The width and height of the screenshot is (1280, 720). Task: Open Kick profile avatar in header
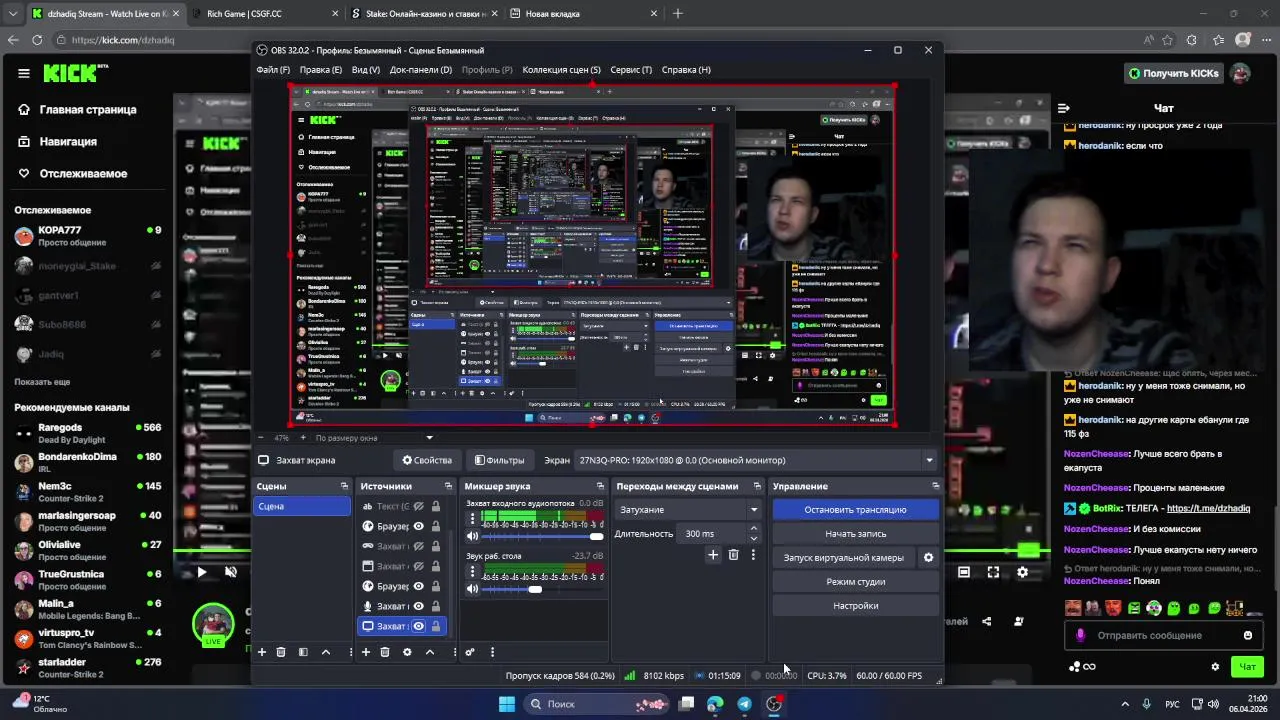[1241, 73]
